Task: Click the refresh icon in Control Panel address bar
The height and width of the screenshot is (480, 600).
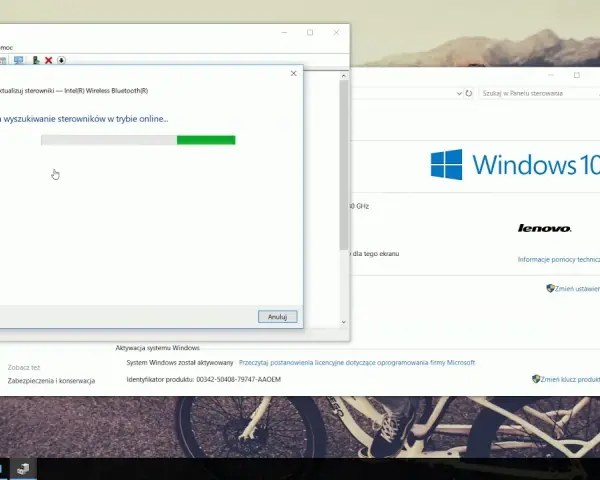Action: (x=469, y=93)
